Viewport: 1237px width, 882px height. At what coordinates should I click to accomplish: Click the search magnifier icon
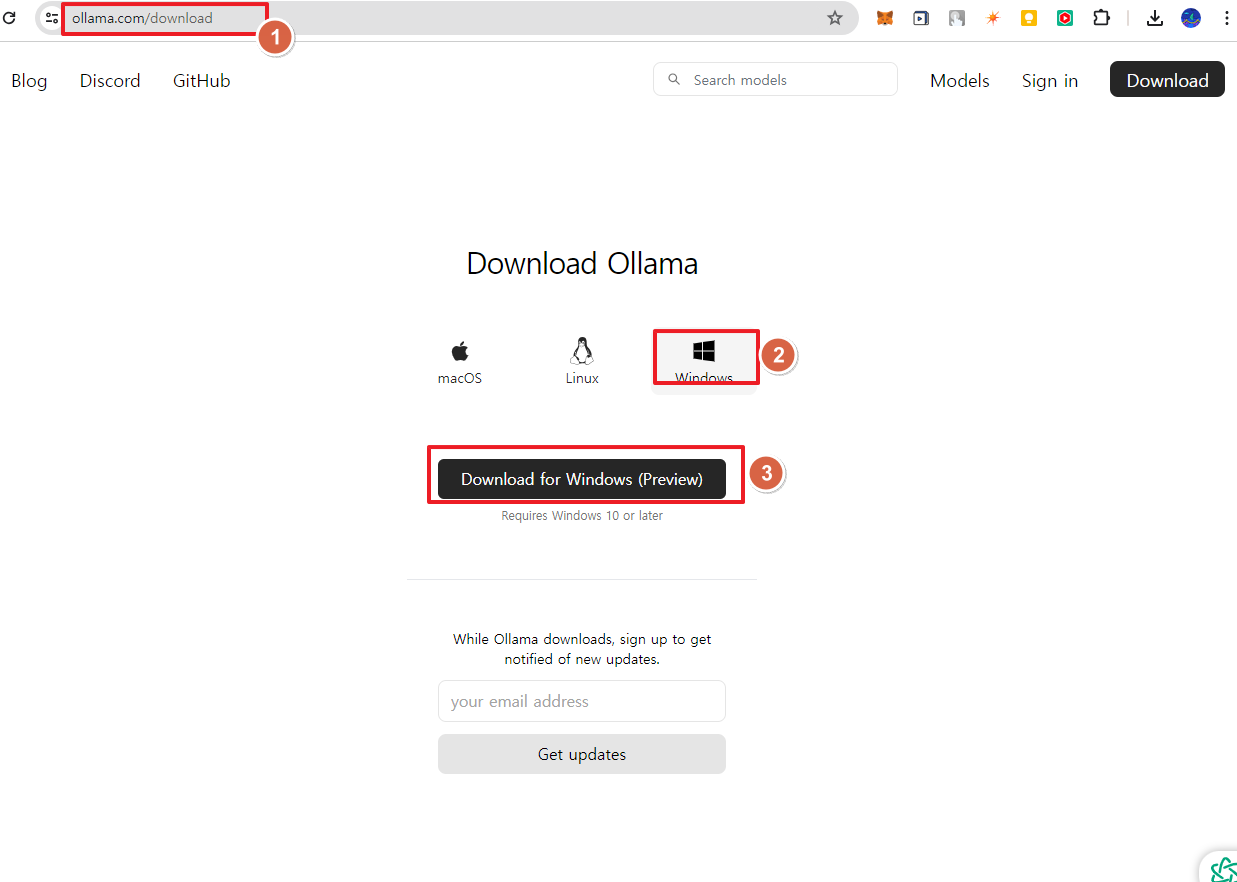[674, 79]
